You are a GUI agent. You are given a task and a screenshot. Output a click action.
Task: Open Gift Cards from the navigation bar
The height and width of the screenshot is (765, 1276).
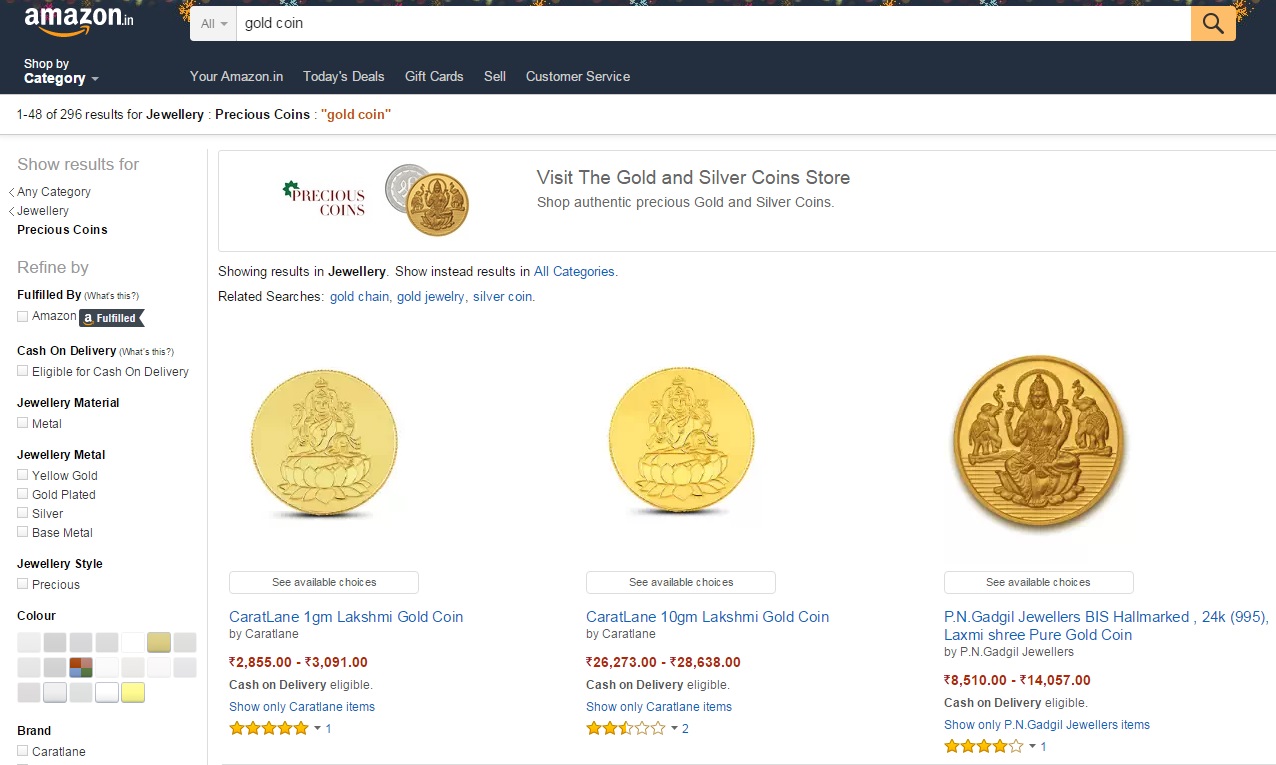(434, 76)
